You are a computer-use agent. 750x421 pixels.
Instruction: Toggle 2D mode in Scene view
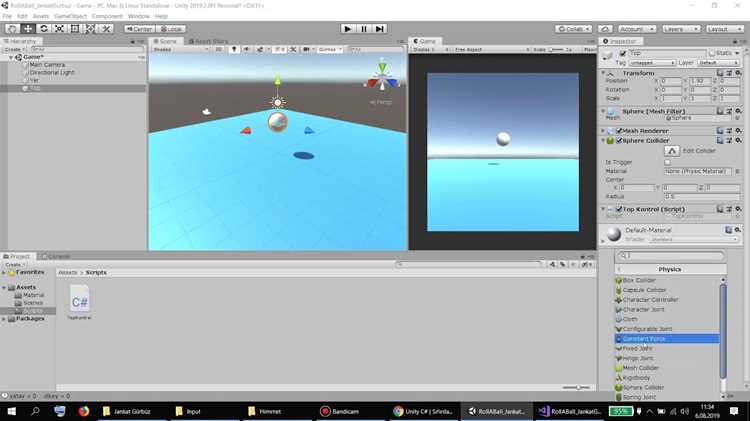pyautogui.click(x=219, y=49)
